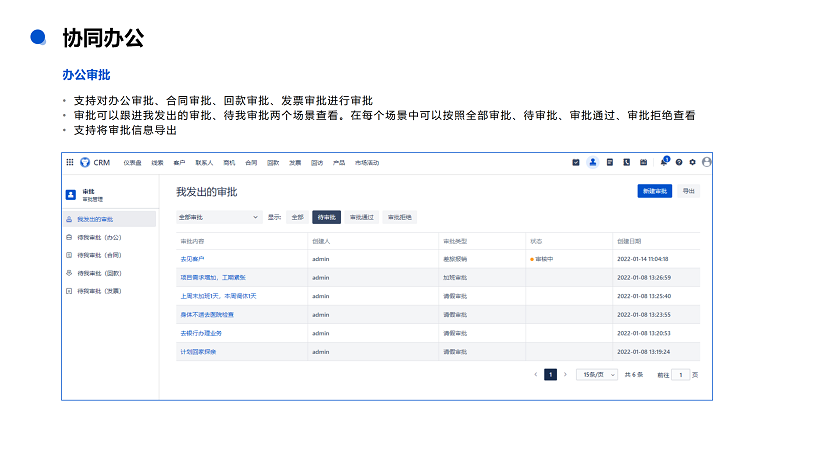Image resolution: width=820 pixels, height=461 pixels.
Task: Show 待审批 status filter
Action: coord(326,217)
